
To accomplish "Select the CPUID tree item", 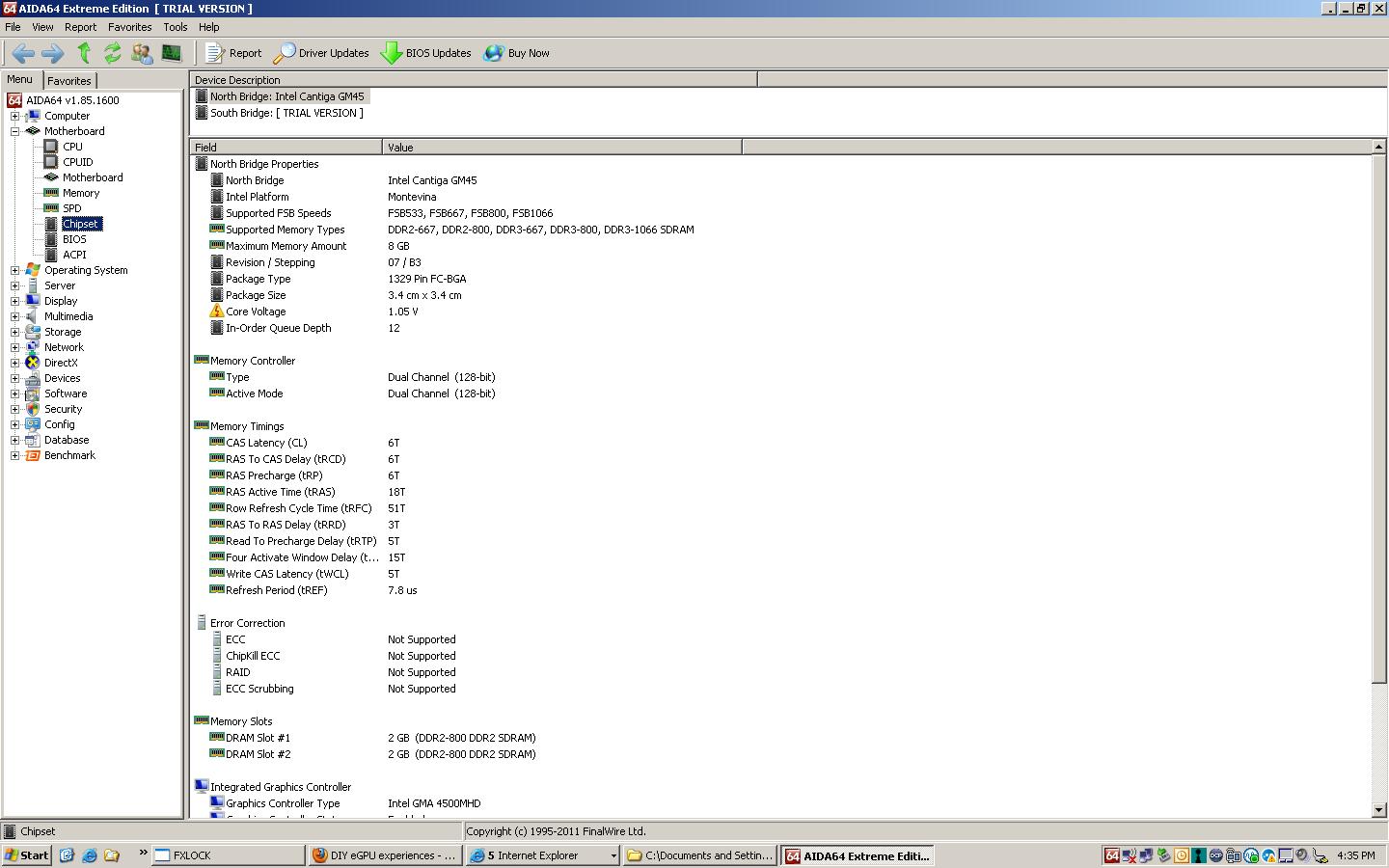I will pos(77,162).
